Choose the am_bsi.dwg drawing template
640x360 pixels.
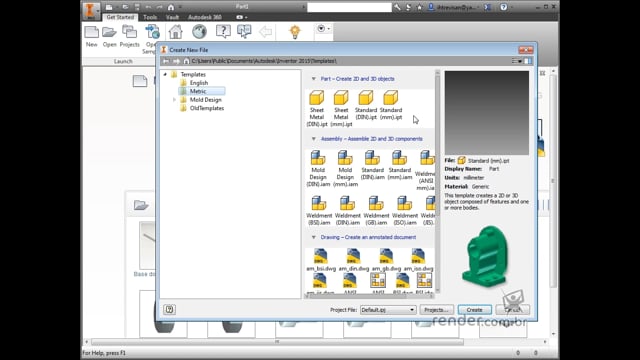[321, 260]
